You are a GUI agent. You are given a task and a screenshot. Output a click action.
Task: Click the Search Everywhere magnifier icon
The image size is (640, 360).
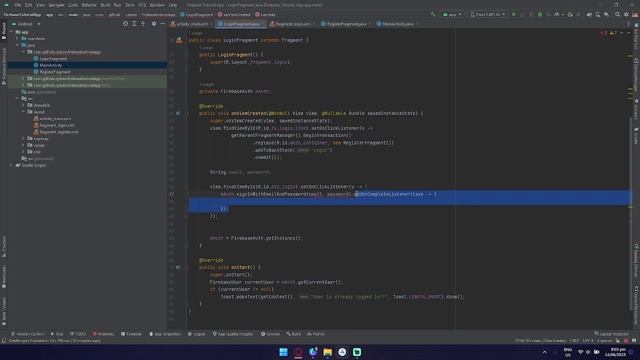tap(617, 15)
